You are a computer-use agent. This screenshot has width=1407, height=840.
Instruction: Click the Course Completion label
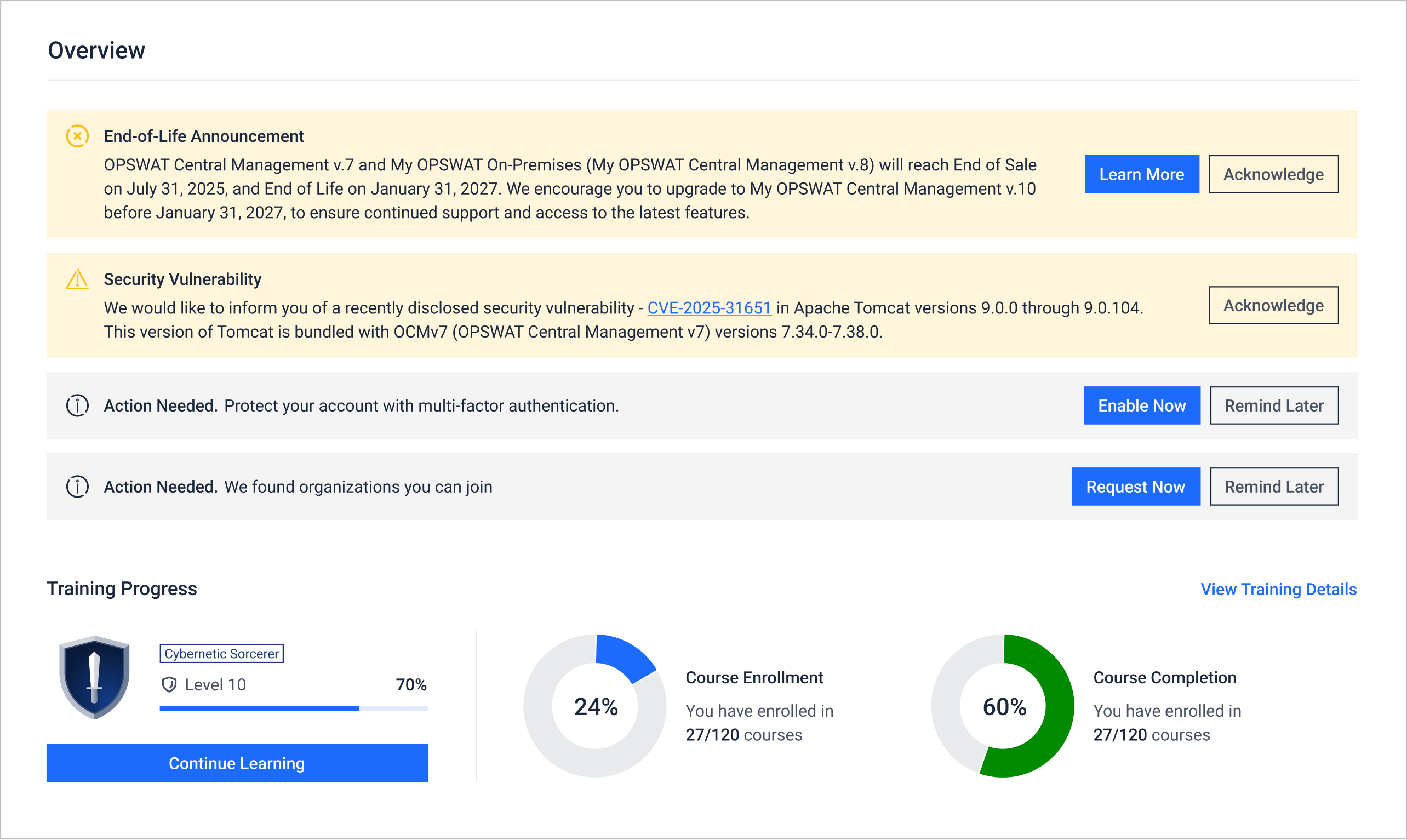1164,678
